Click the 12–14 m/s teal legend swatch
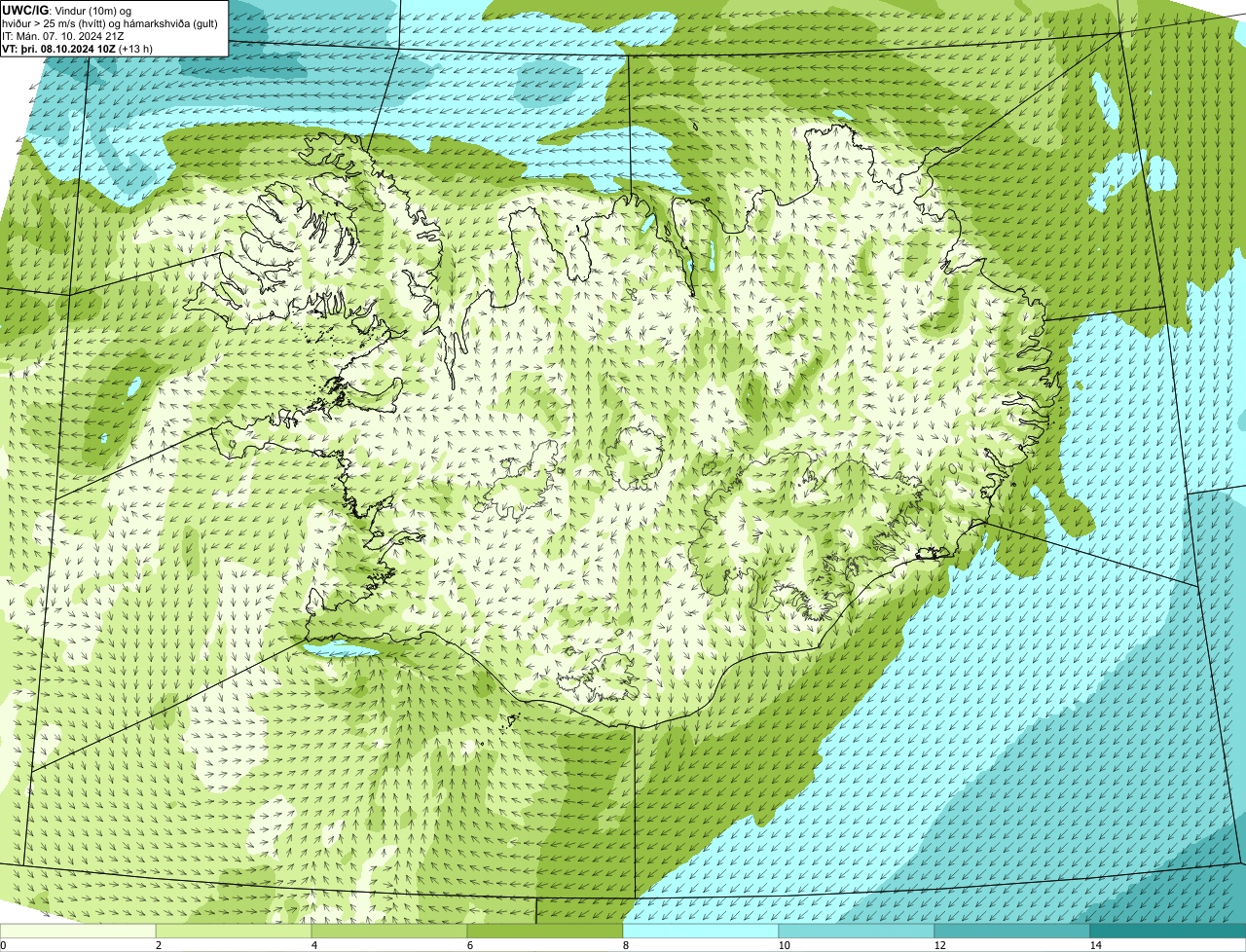1246x952 pixels. [x=1012, y=931]
